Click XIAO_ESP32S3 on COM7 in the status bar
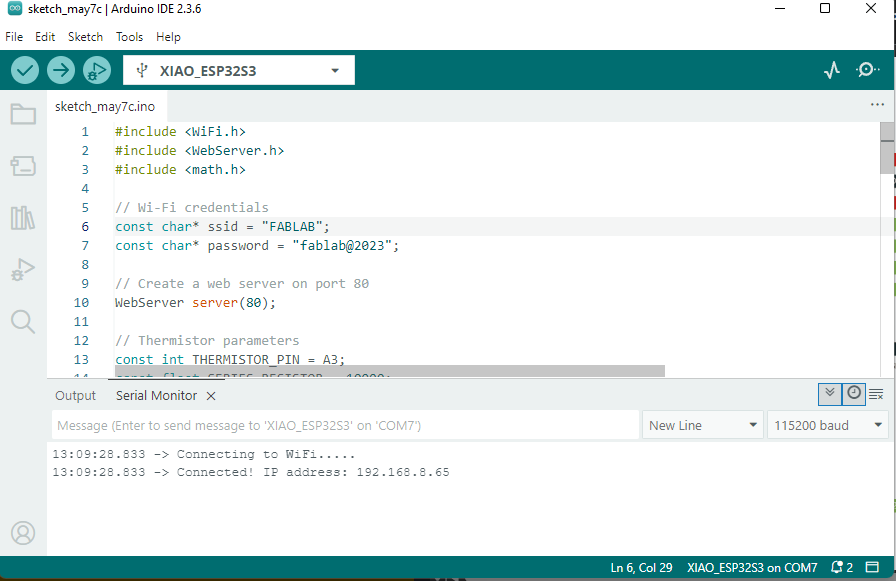 [x=752, y=567]
